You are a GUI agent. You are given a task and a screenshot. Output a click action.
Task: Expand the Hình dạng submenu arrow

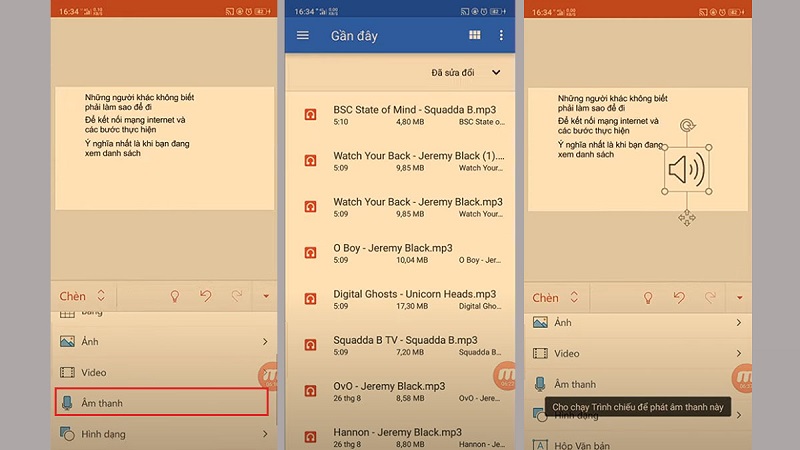264,434
